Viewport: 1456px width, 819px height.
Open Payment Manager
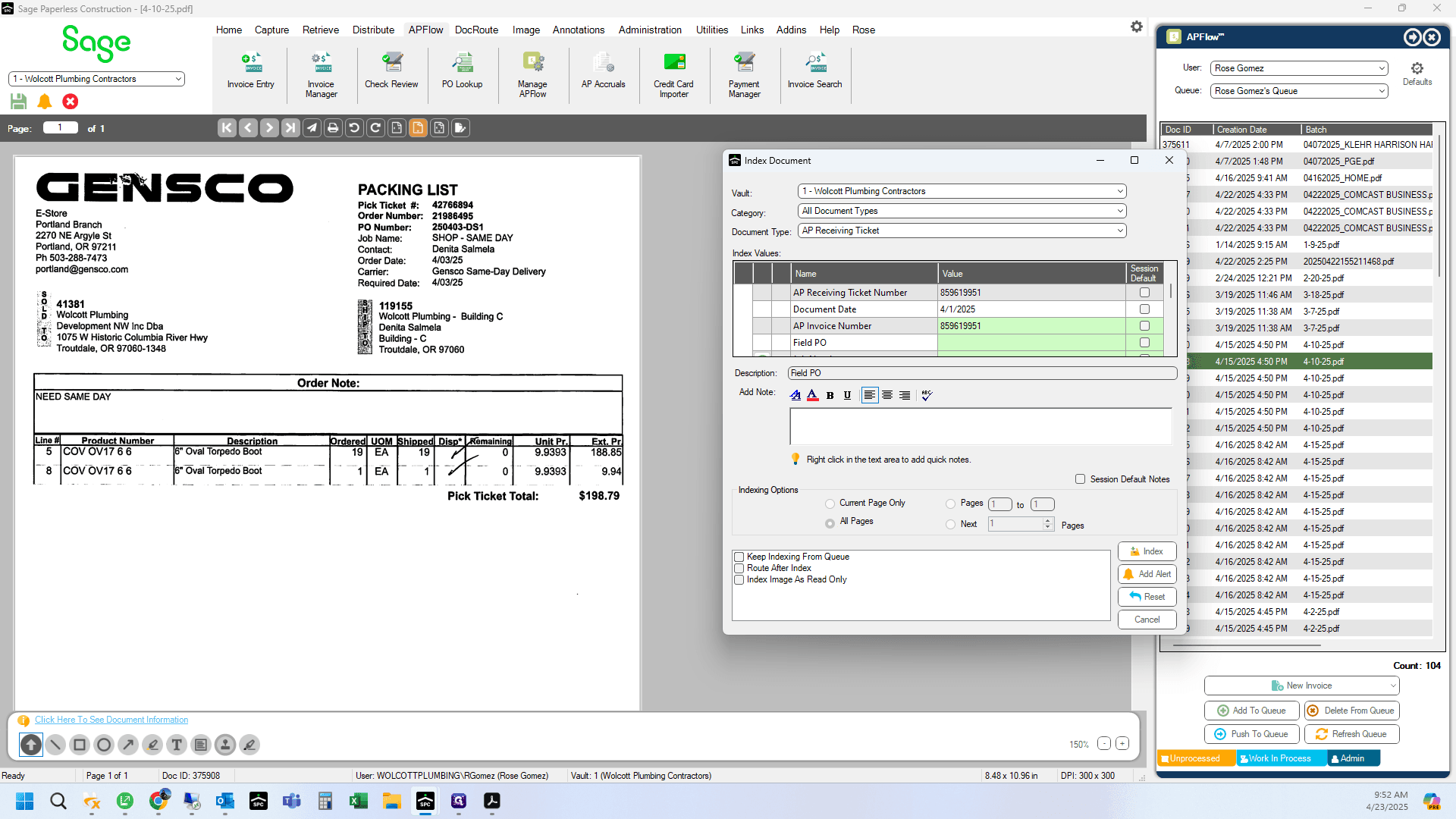[x=744, y=75]
